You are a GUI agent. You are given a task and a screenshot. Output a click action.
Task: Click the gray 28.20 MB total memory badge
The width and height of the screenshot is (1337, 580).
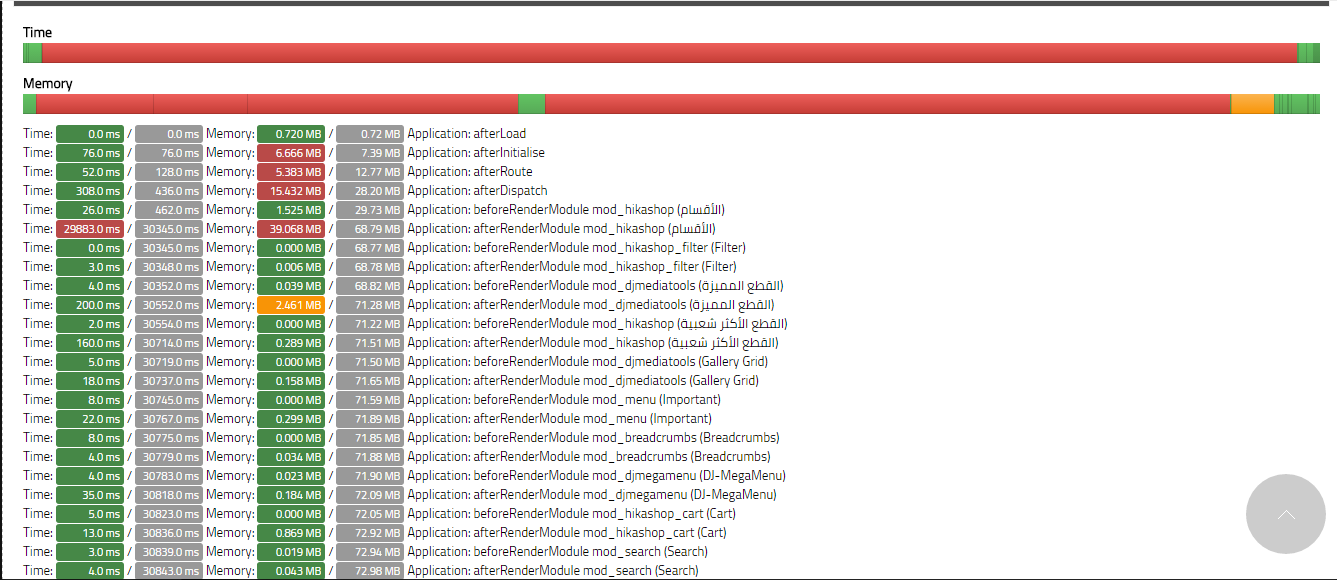[370, 191]
